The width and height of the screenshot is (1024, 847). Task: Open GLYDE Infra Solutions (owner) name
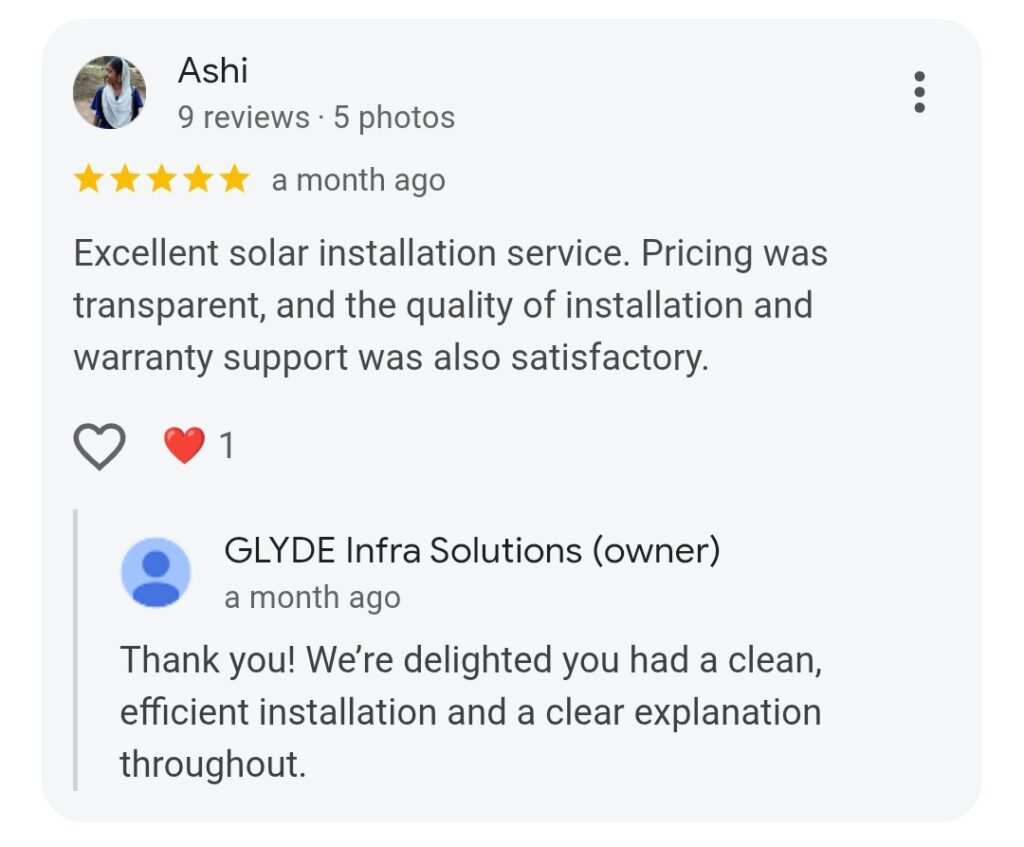point(472,550)
